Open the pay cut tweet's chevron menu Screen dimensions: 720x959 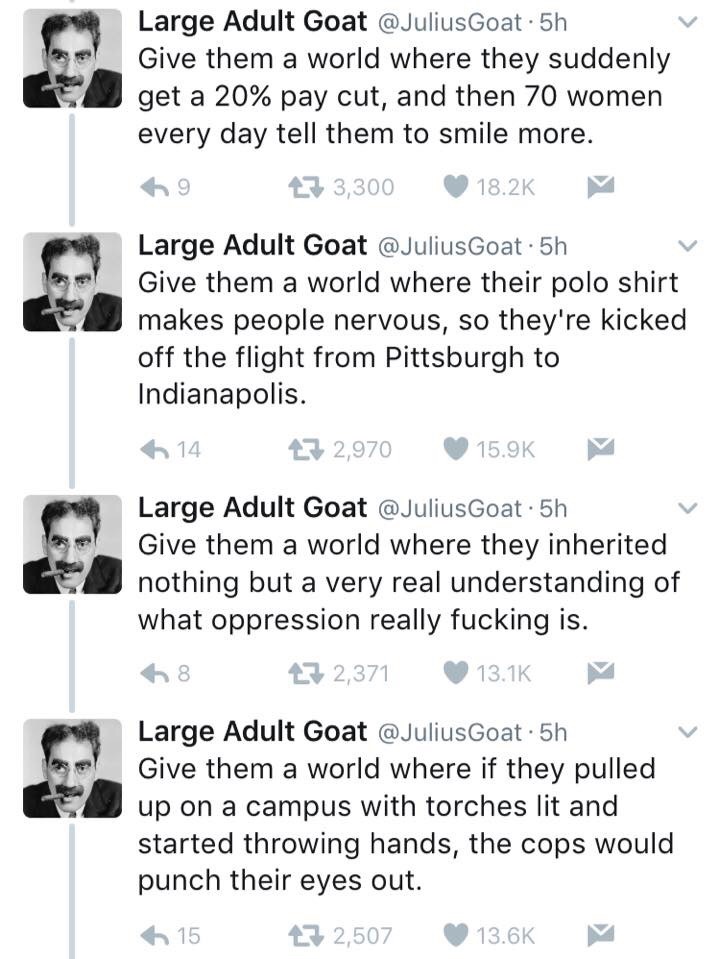pos(687,22)
